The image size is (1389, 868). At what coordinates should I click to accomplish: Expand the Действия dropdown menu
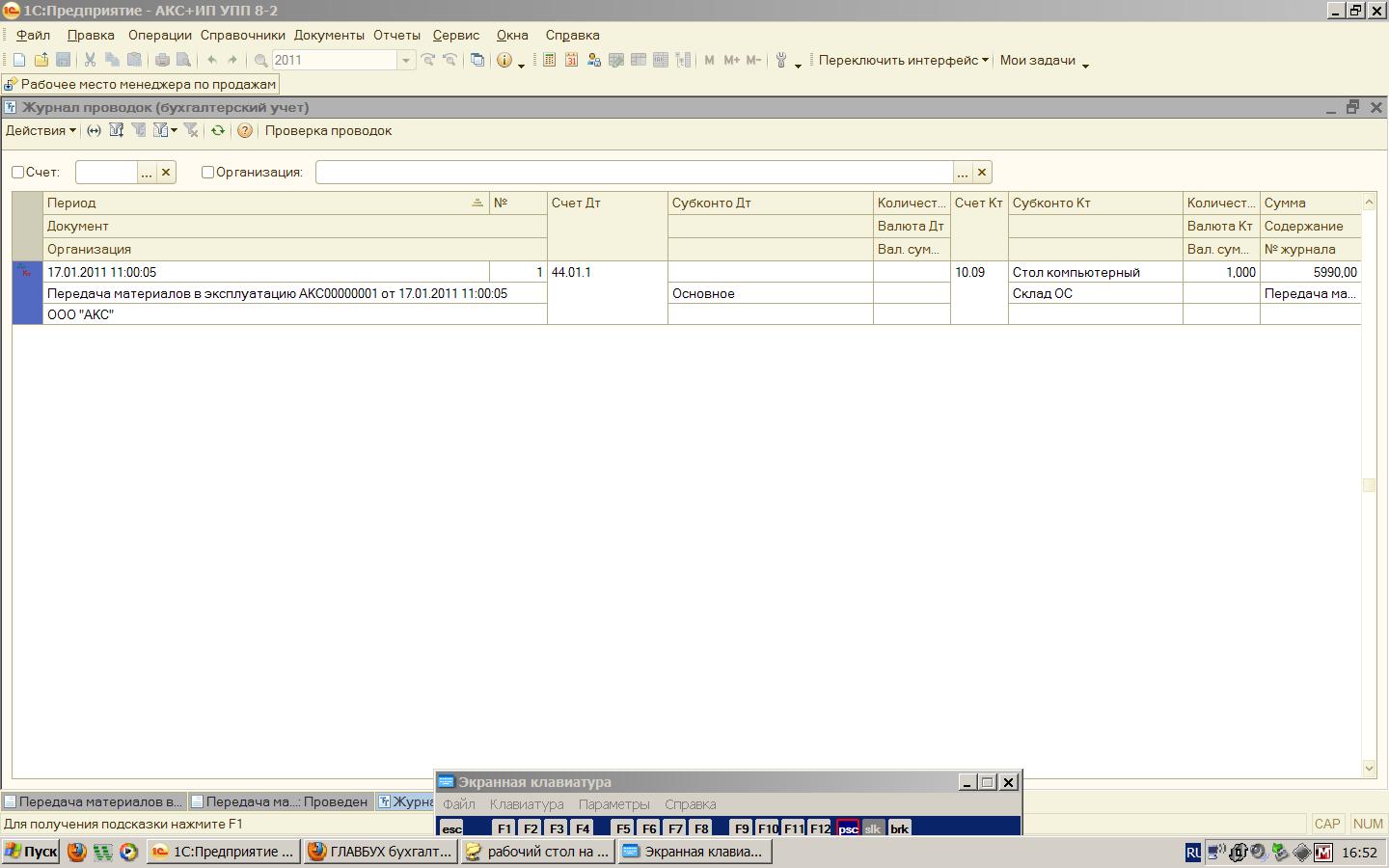41,131
